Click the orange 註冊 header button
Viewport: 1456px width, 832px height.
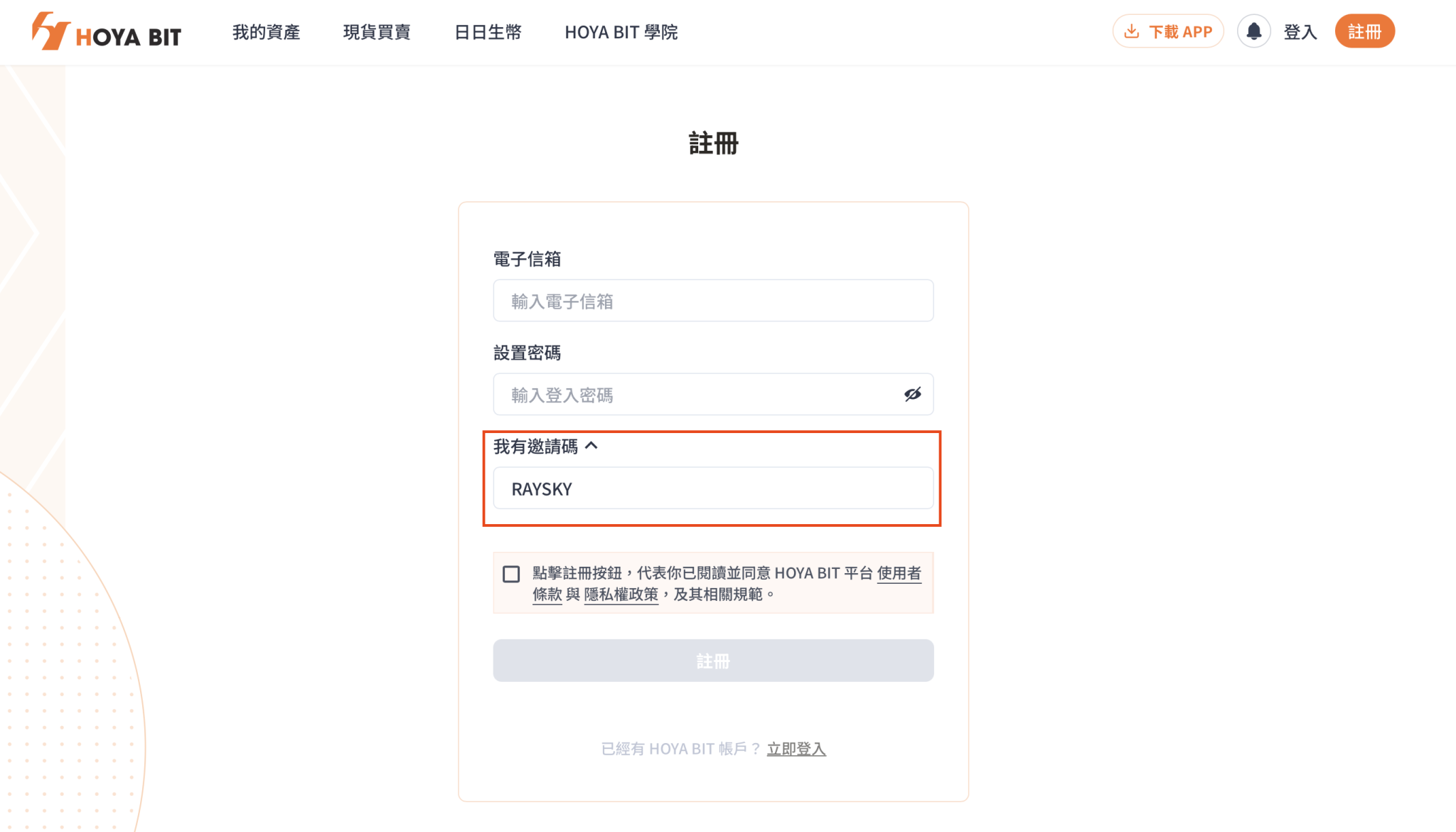pyautogui.click(x=1364, y=31)
